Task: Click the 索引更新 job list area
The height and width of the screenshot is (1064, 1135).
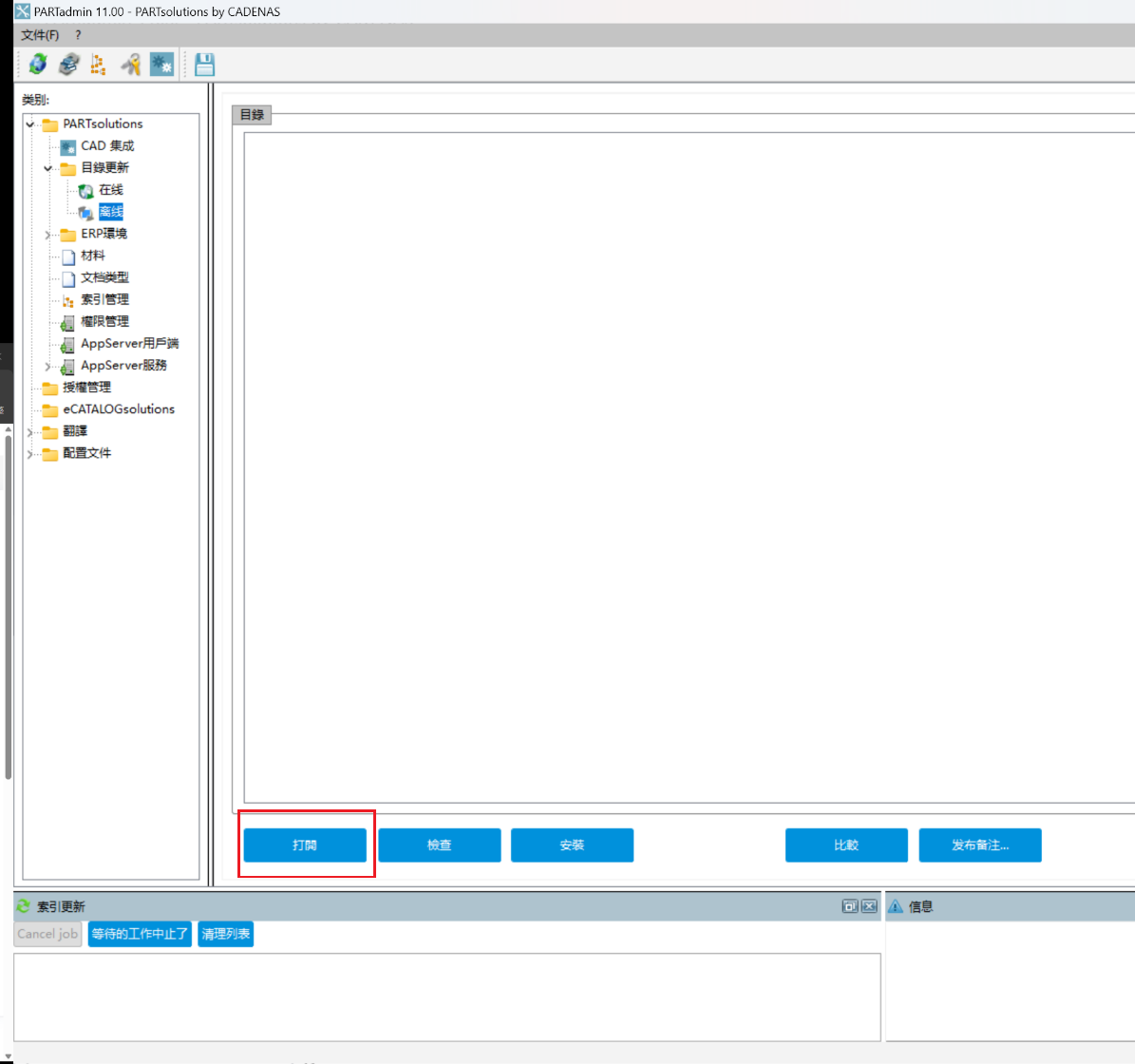Action: click(447, 997)
